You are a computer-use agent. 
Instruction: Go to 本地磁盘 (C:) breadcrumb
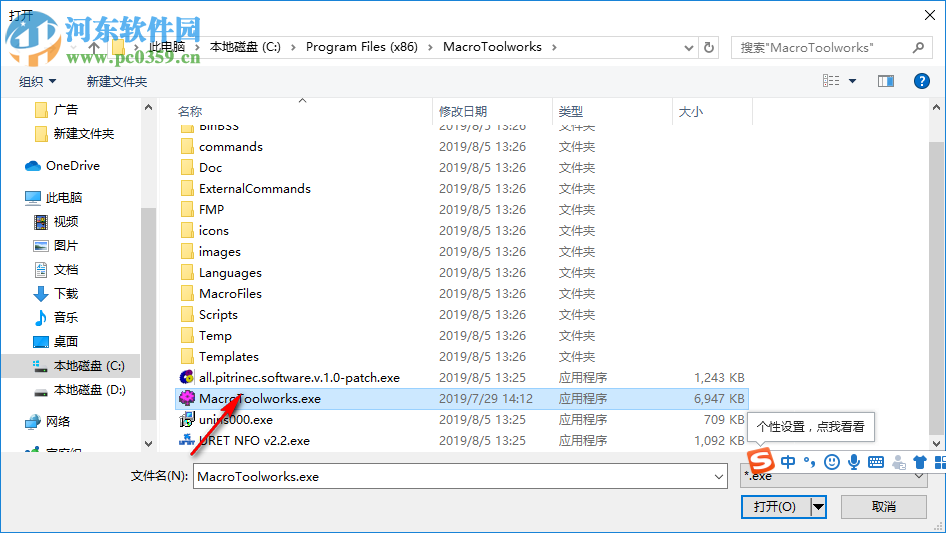[x=245, y=47]
